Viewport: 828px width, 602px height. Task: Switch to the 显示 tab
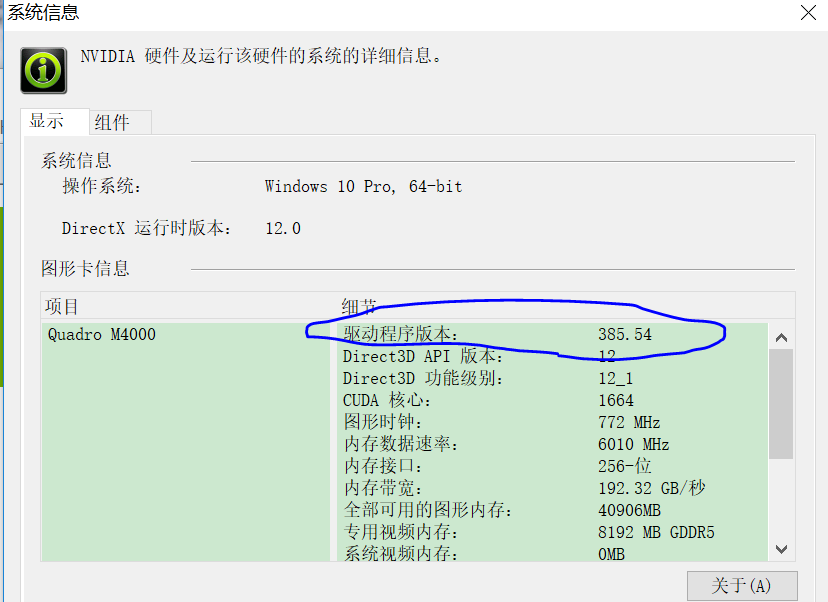pos(55,121)
